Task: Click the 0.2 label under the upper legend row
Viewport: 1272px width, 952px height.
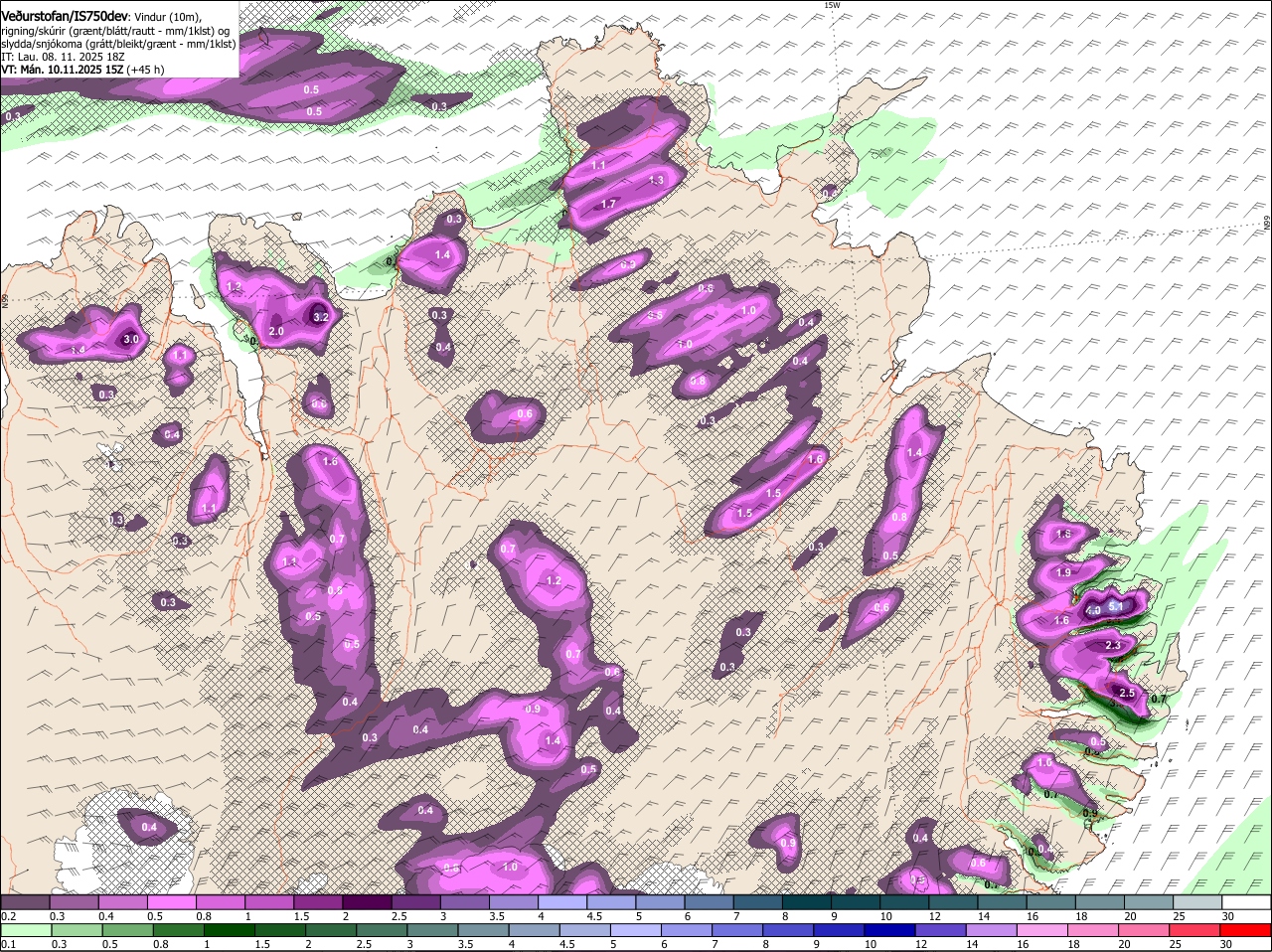Action: [x=8, y=916]
